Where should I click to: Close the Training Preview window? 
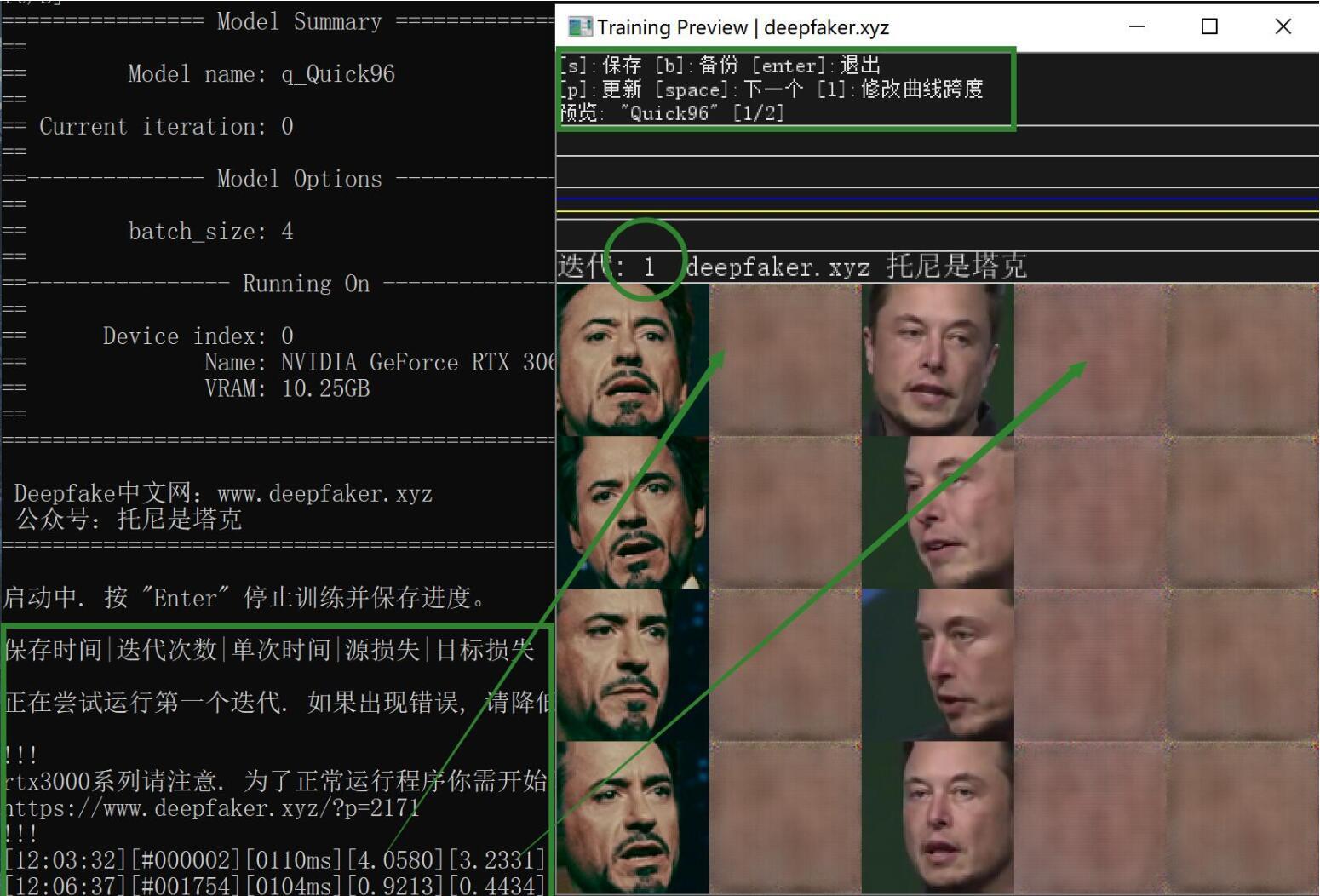pyautogui.click(x=1283, y=27)
